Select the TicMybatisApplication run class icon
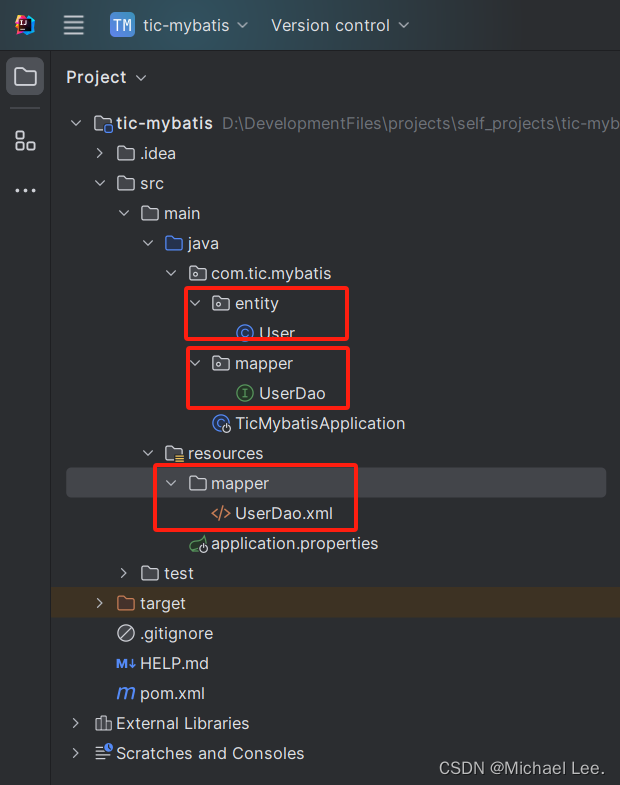Screen dimensions: 620x785 pos(221,424)
